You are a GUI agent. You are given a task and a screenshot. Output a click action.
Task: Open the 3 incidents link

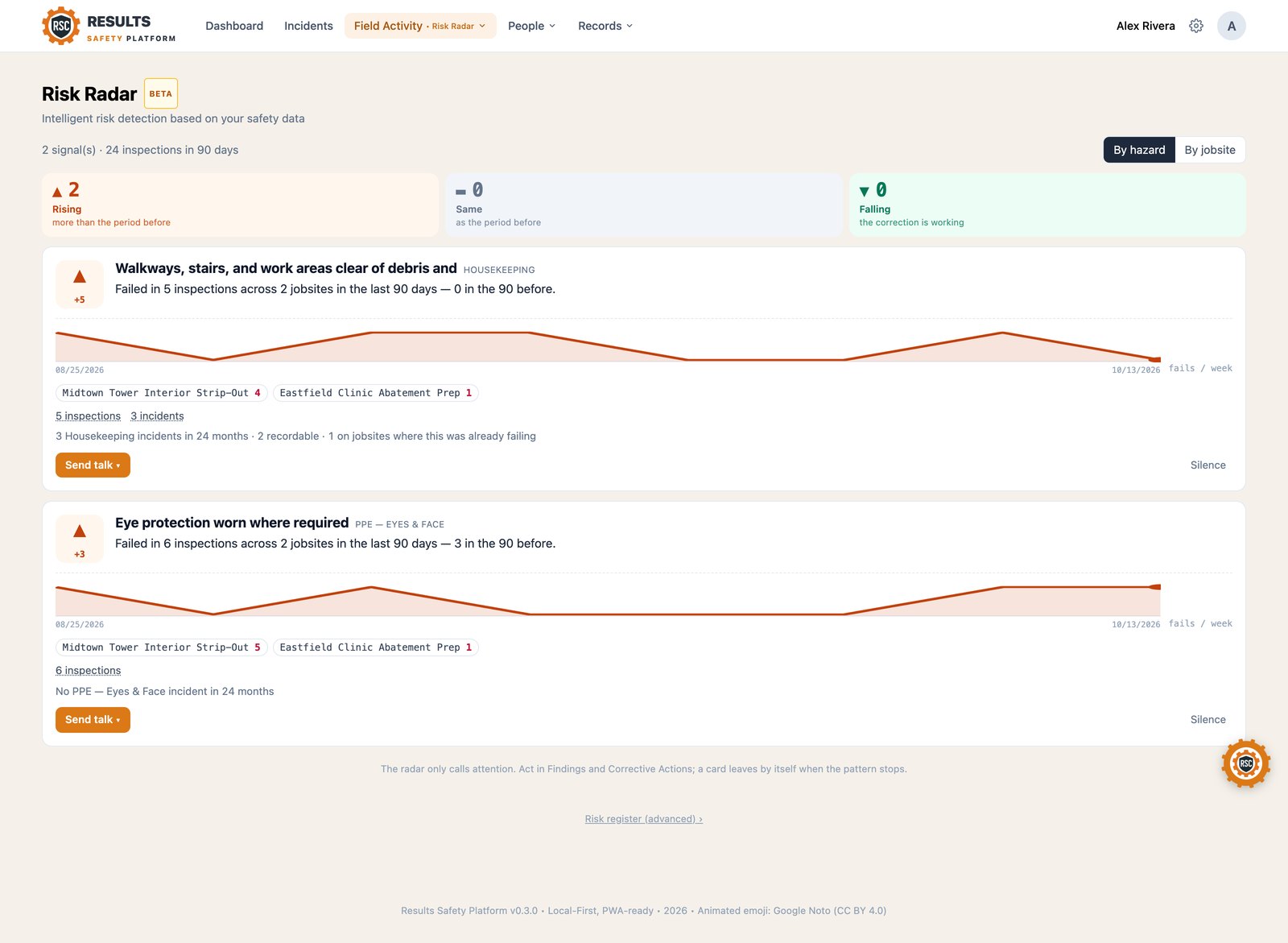click(x=157, y=416)
